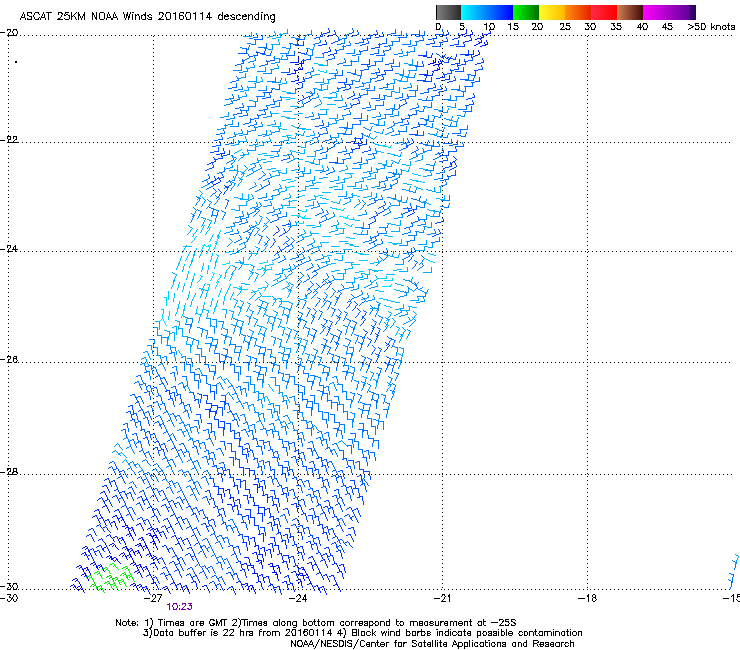Select the cyan-to-blue 5-15 knots color swatch
The width and height of the screenshot is (740, 650).
tap(487, 12)
